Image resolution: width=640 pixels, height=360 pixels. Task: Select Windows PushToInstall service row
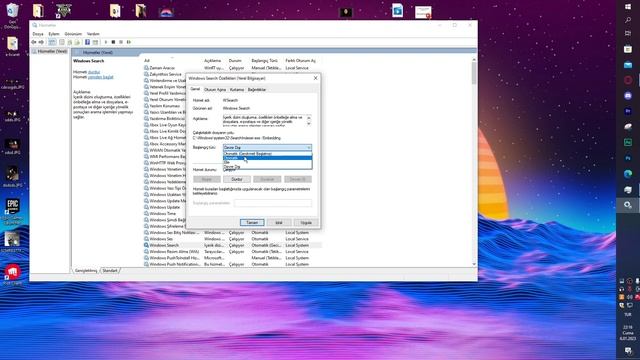pyautogui.click(x=233, y=258)
